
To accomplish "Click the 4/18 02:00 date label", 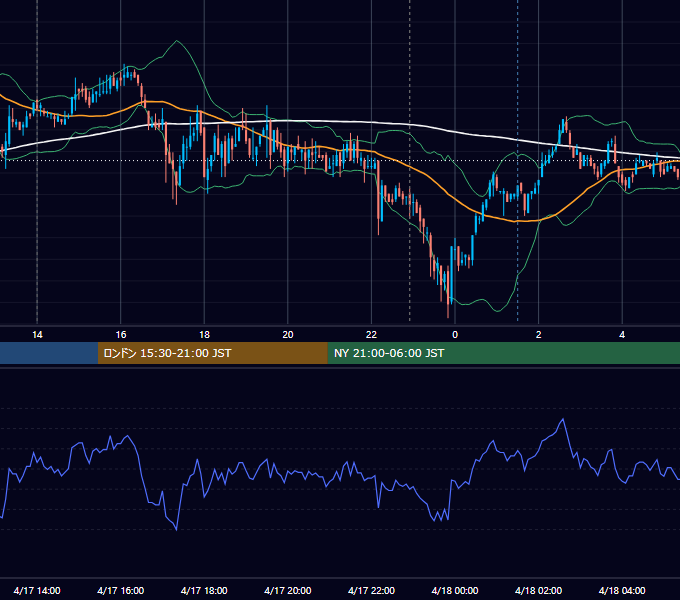I will click(x=538, y=590).
